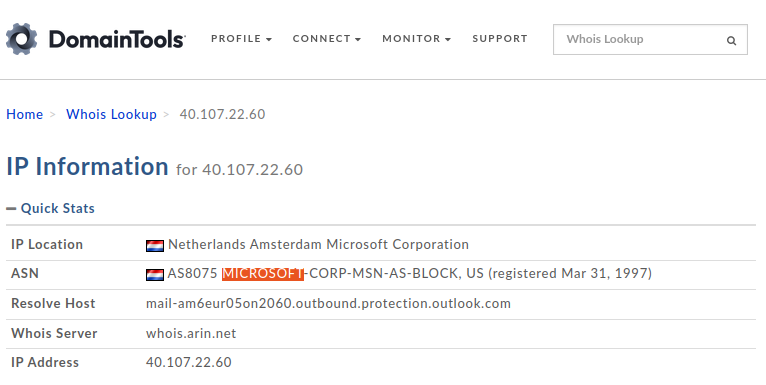Click the 40.107.22.60 breadcrumb item

click(x=222, y=114)
